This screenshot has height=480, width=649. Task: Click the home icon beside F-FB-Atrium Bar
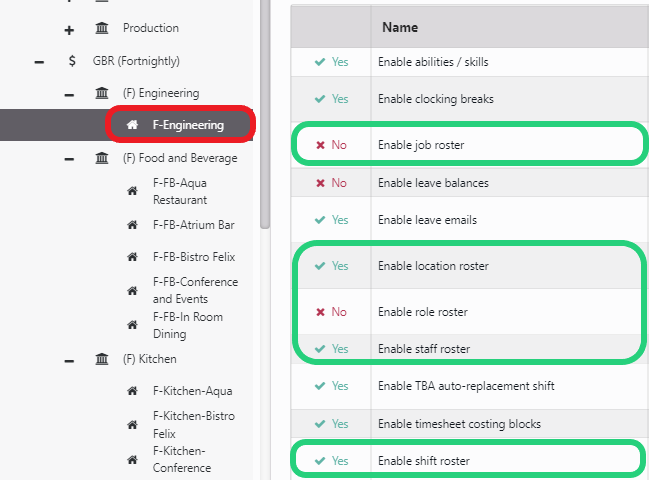pos(132,225)
